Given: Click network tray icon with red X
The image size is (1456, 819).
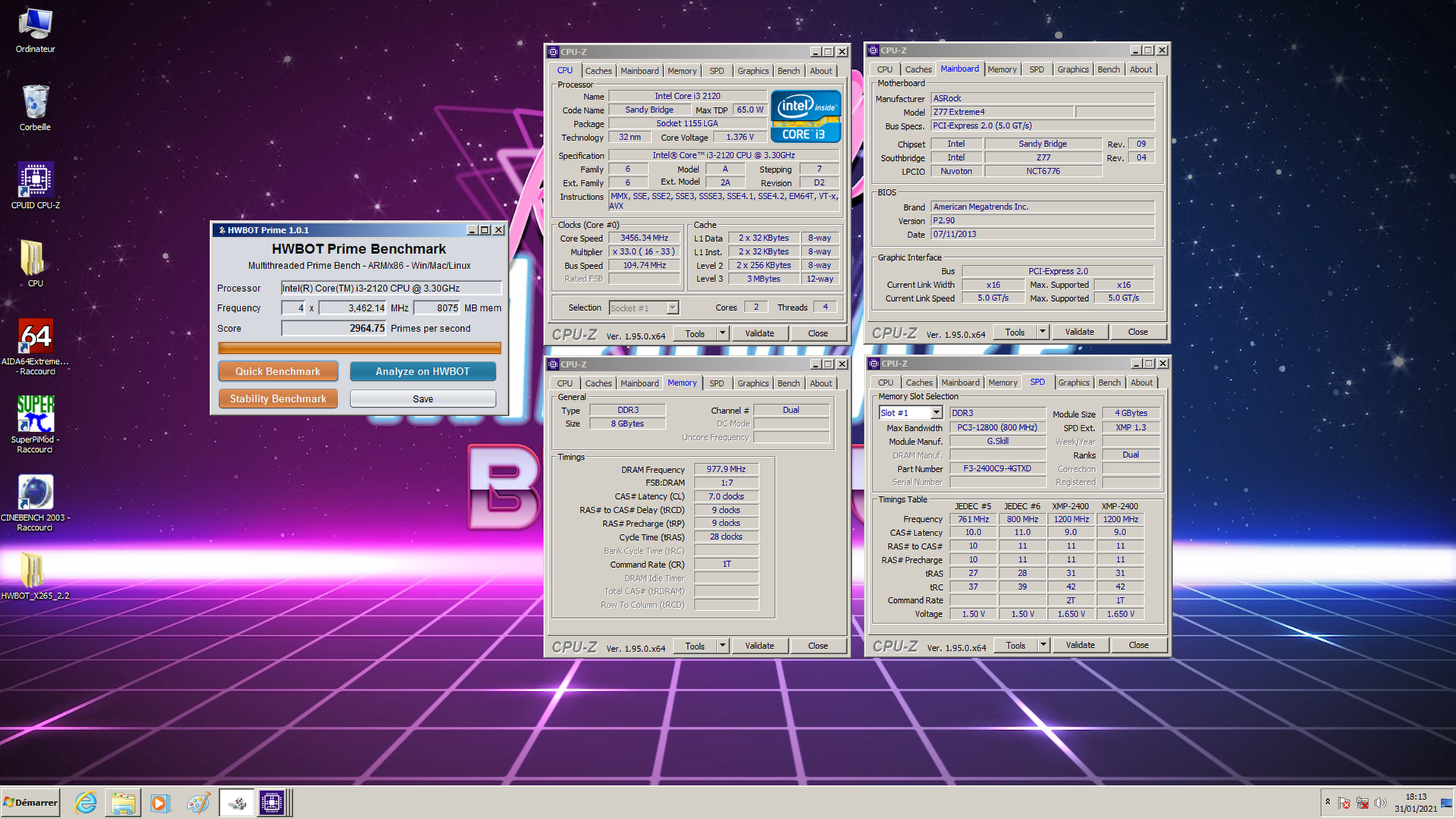Looking at the screenshot, I should pyautogui.click(x=1362, y=802).
